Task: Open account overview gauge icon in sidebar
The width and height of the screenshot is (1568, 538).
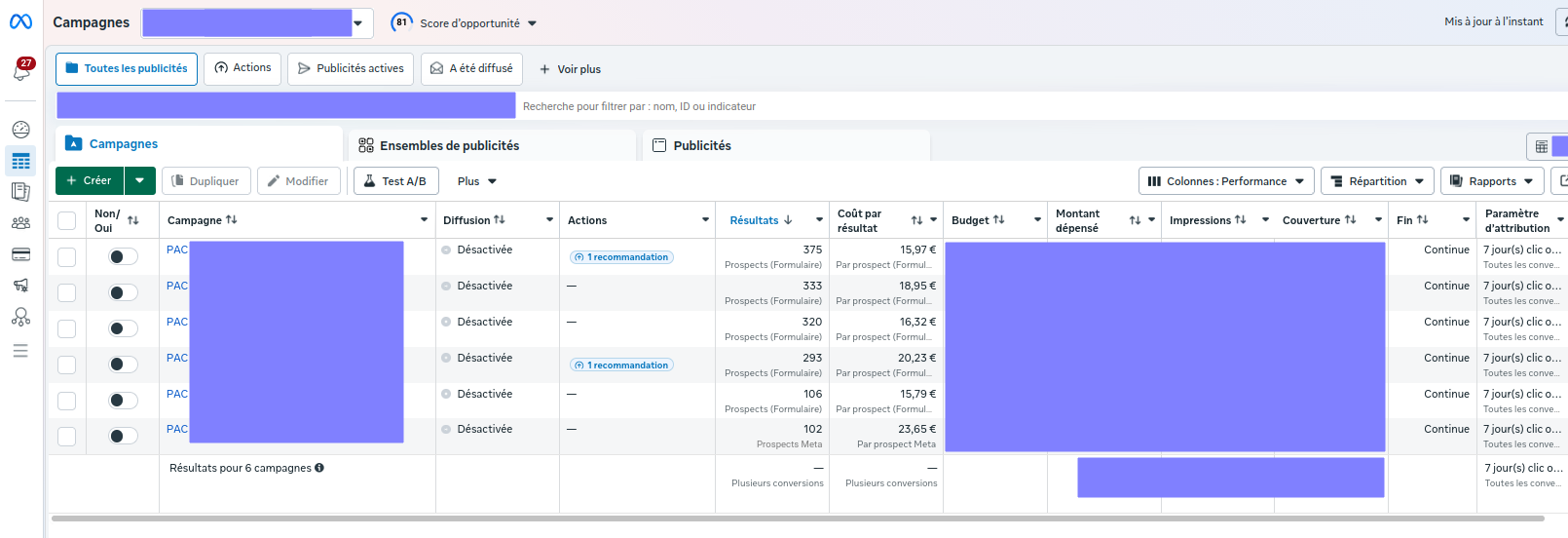Action: (20, 130)
